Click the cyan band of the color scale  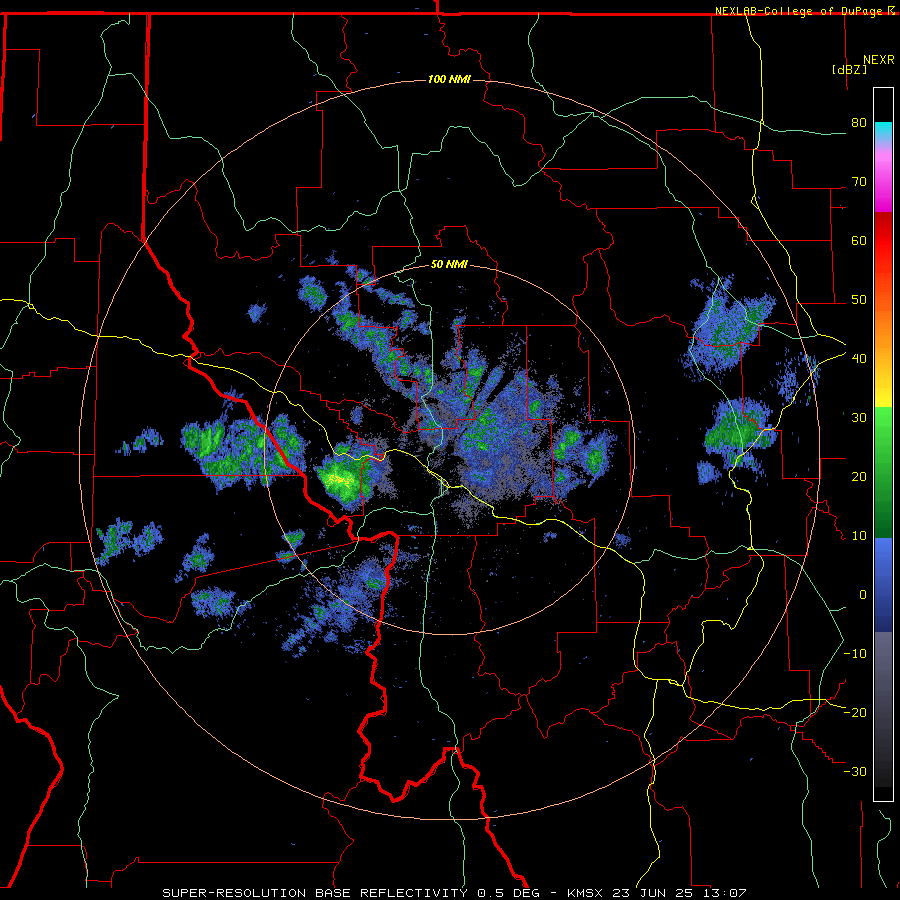point(883,131)
